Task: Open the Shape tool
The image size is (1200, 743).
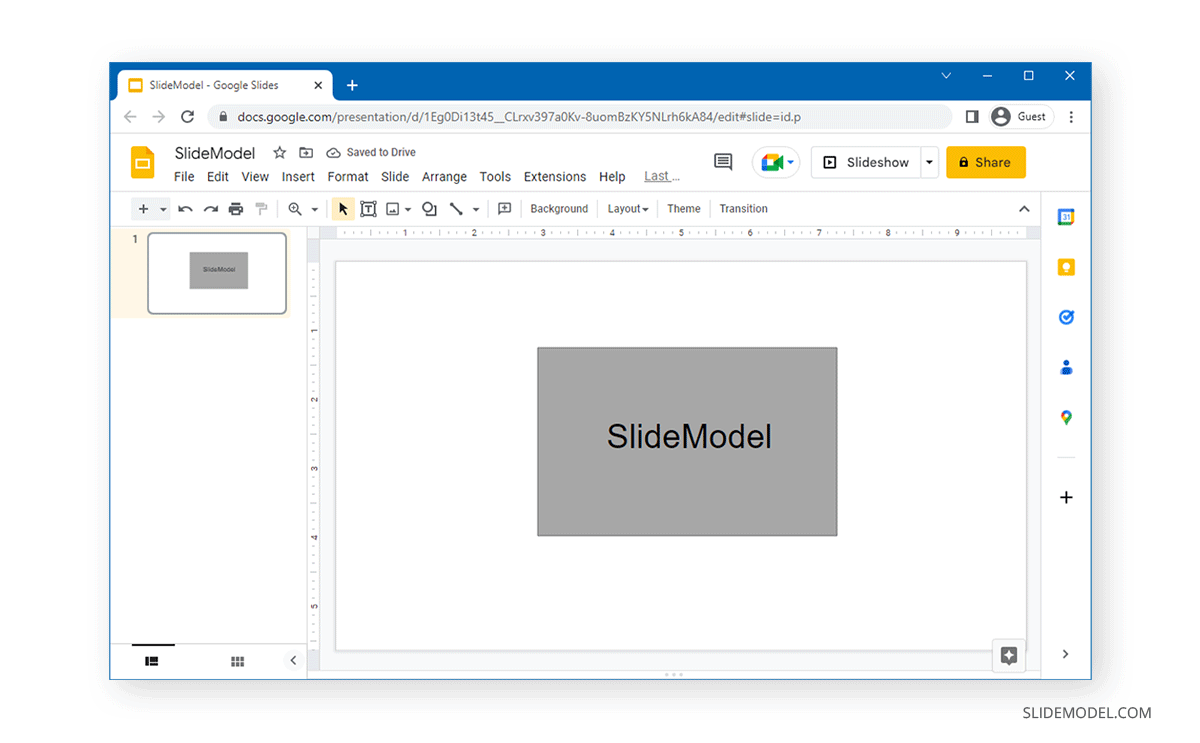Action: click(x=429, y=208)
